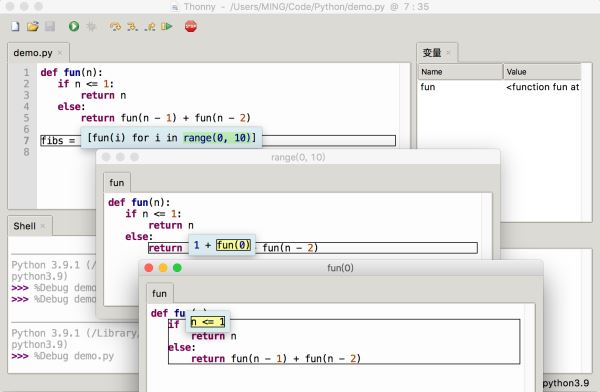Select the fun variable row

[x=499, y=87]
